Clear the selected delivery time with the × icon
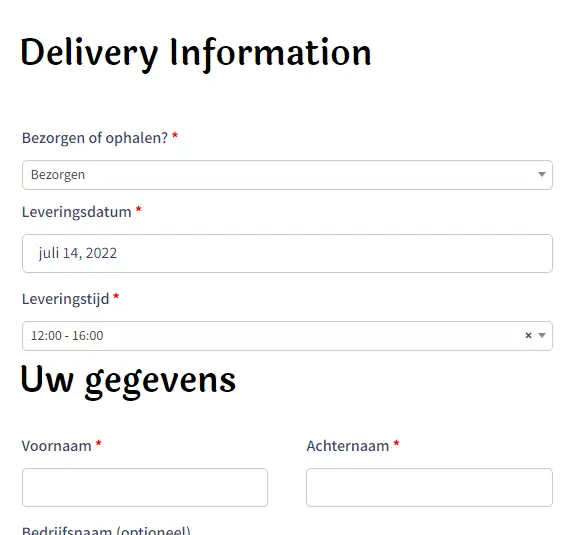 click(528, 335)
